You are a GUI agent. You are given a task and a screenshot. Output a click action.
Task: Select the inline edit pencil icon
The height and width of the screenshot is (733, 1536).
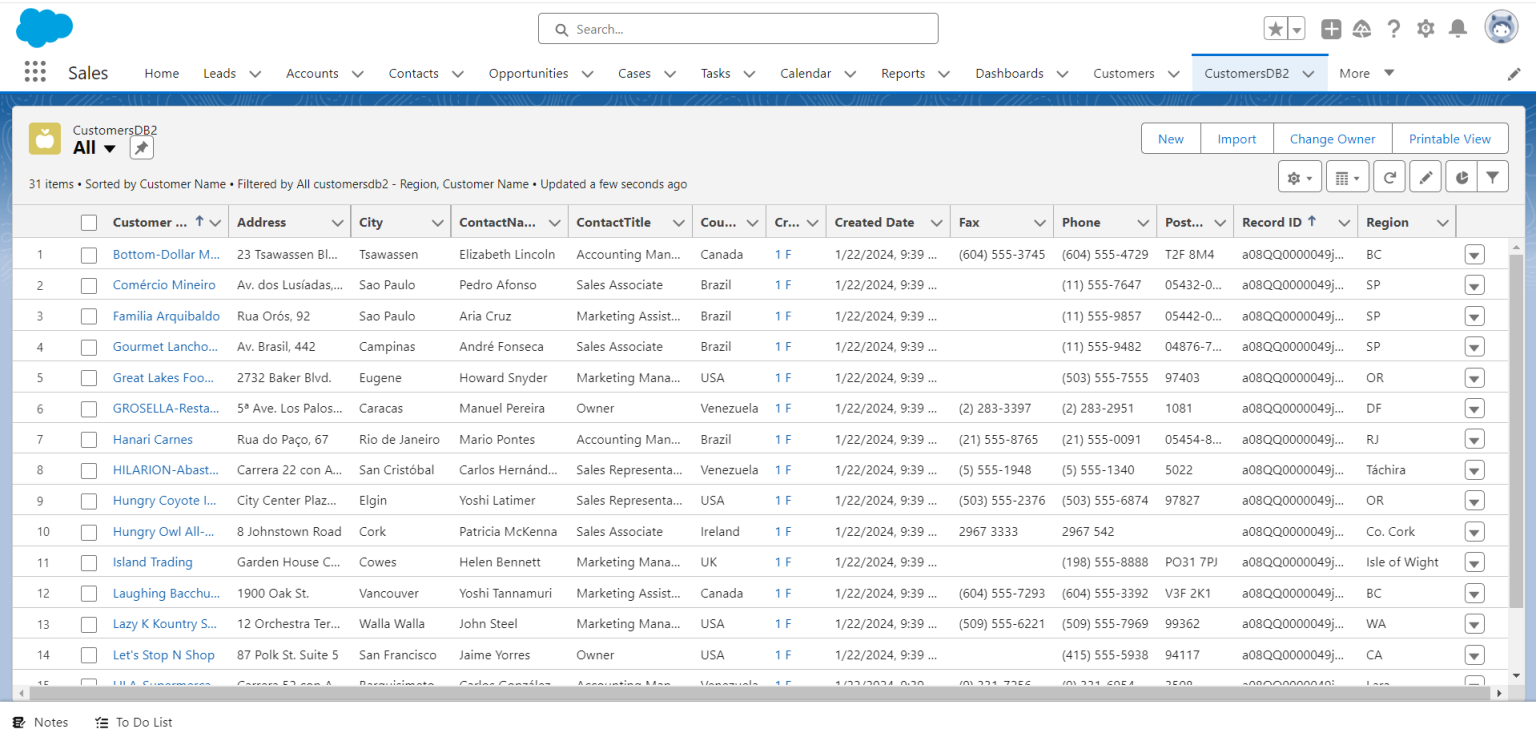click(x=1425, y=176)
